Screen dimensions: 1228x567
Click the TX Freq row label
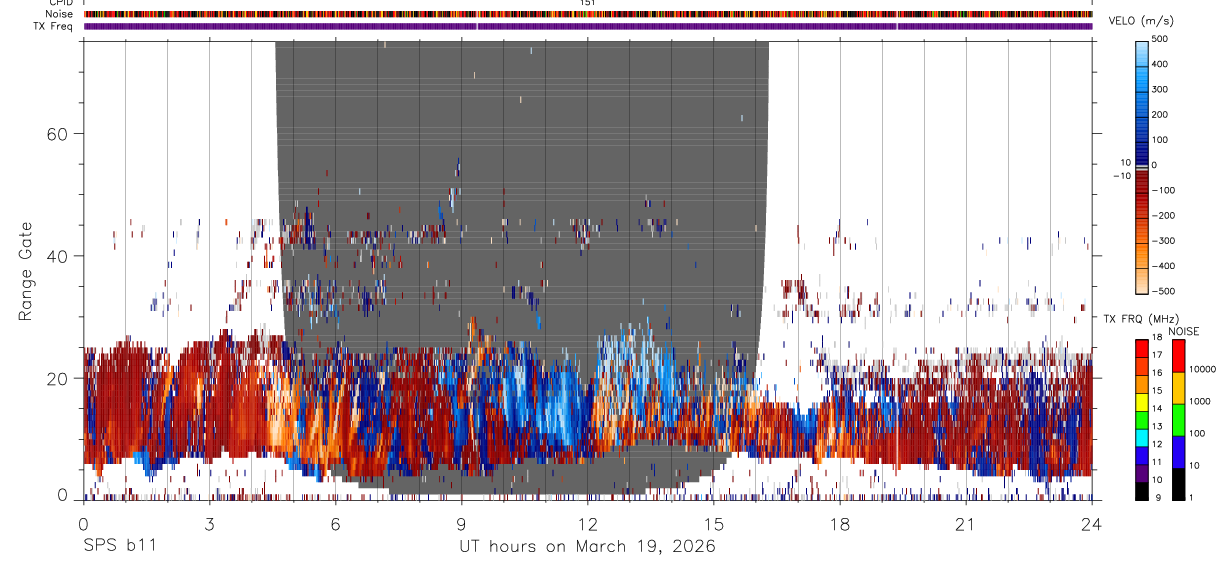pos(54,26)
